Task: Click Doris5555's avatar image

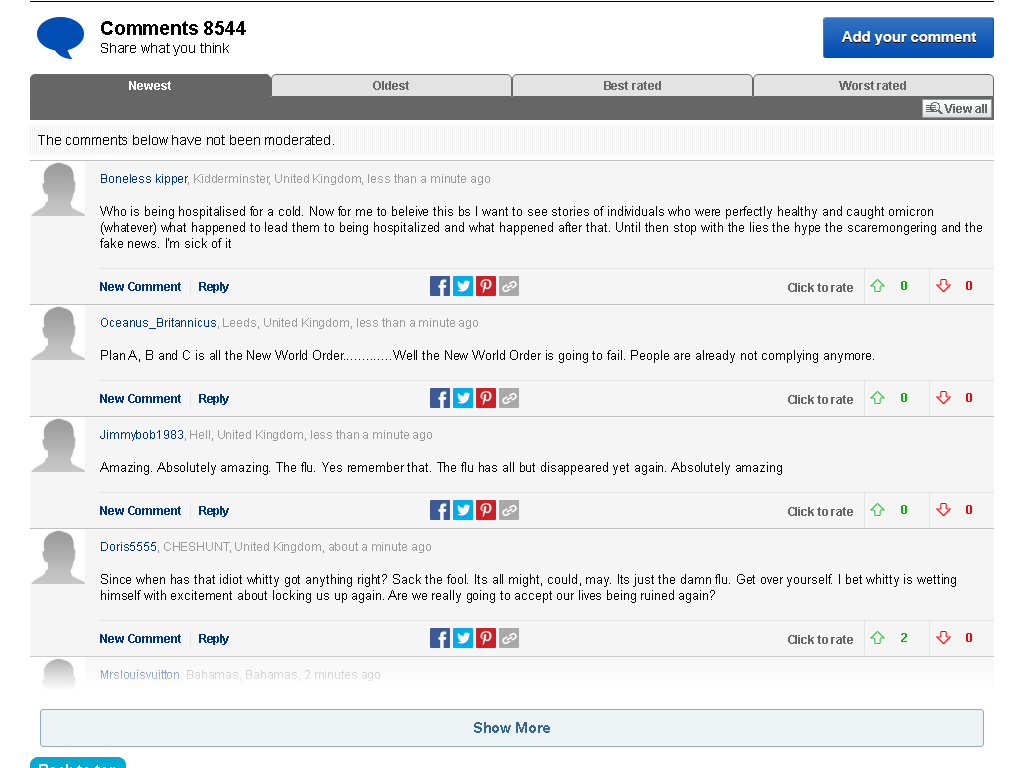Action: point(58,557)
